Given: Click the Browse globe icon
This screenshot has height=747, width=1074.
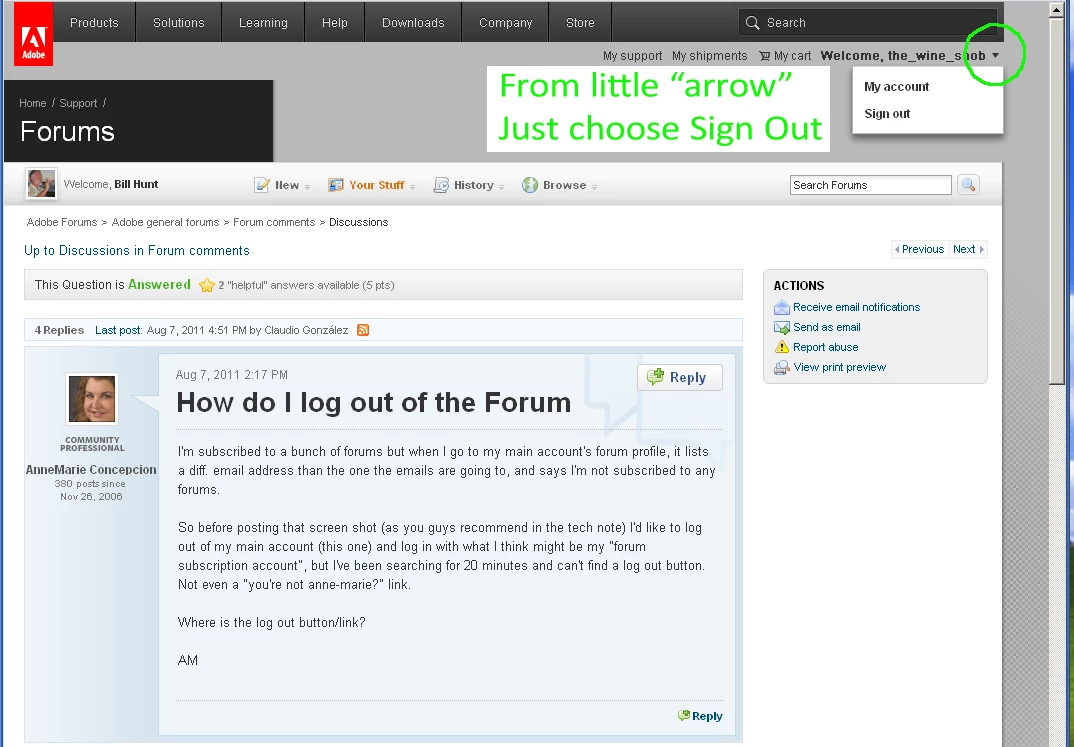Looking at the screenshot, I should [529, 185].
